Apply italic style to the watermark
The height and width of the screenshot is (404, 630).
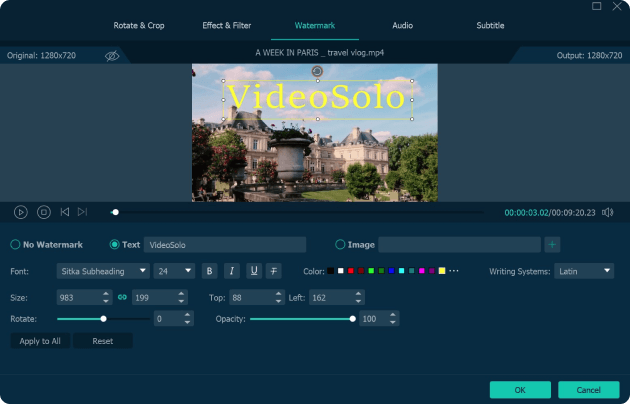click(x=231, y=271)
